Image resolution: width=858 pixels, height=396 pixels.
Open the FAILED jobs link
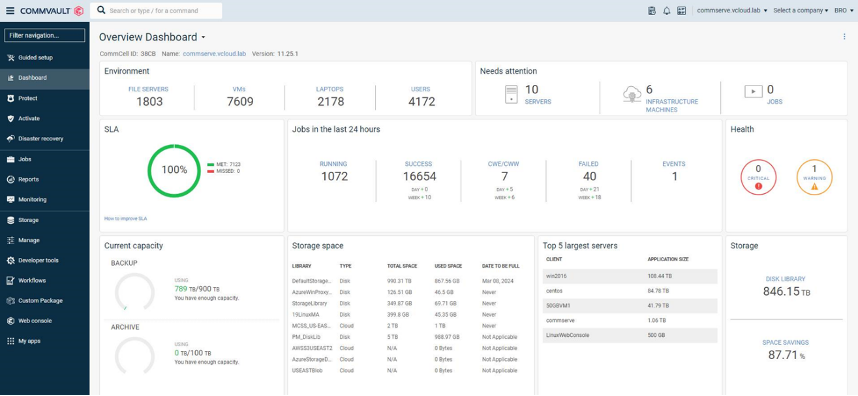tap(589, 164)
